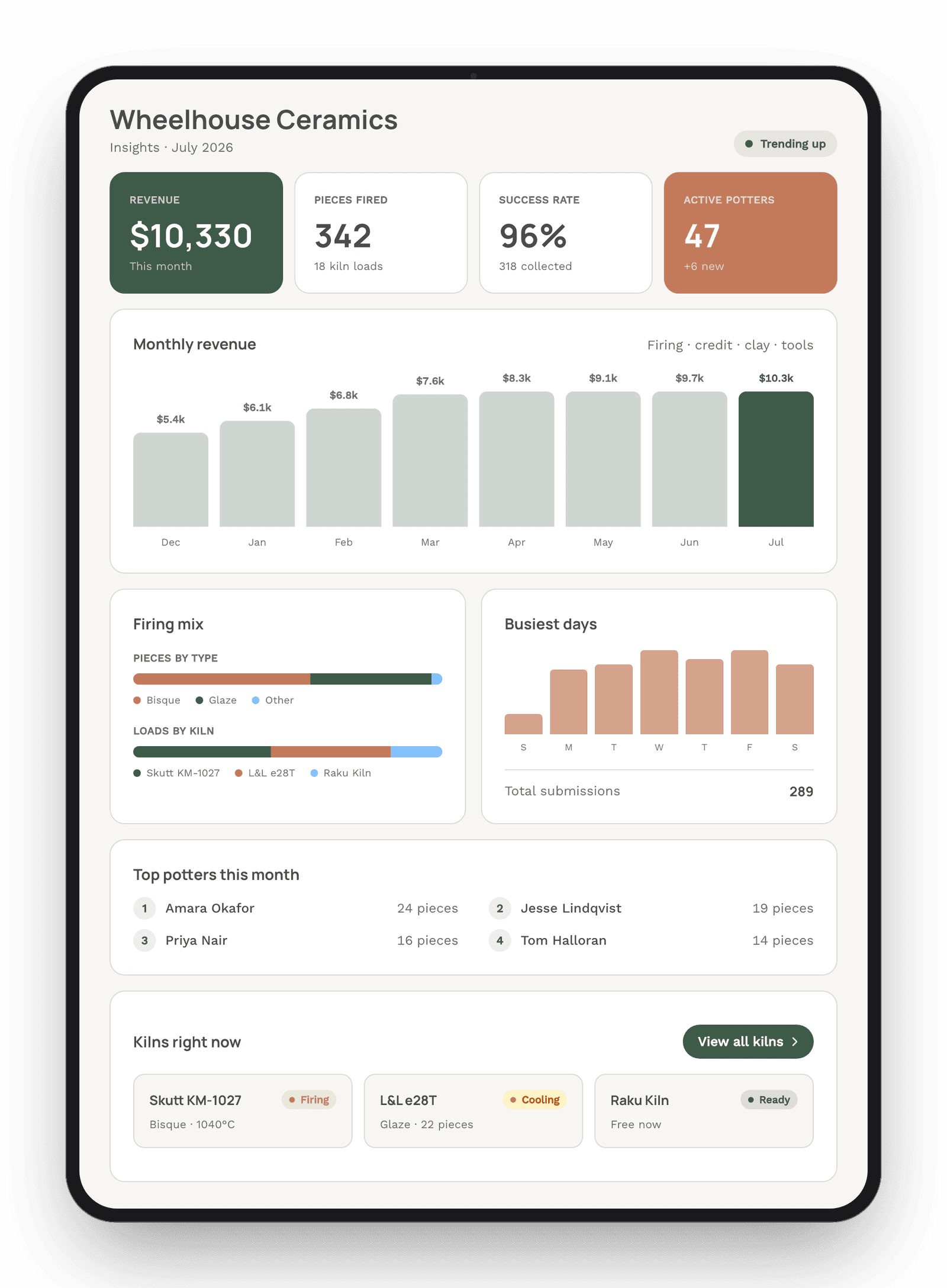Click the Skutt KM-1027 legend dot
Image resolution: width=947 pixels, height=1288 pixels.
click(137, 773)
